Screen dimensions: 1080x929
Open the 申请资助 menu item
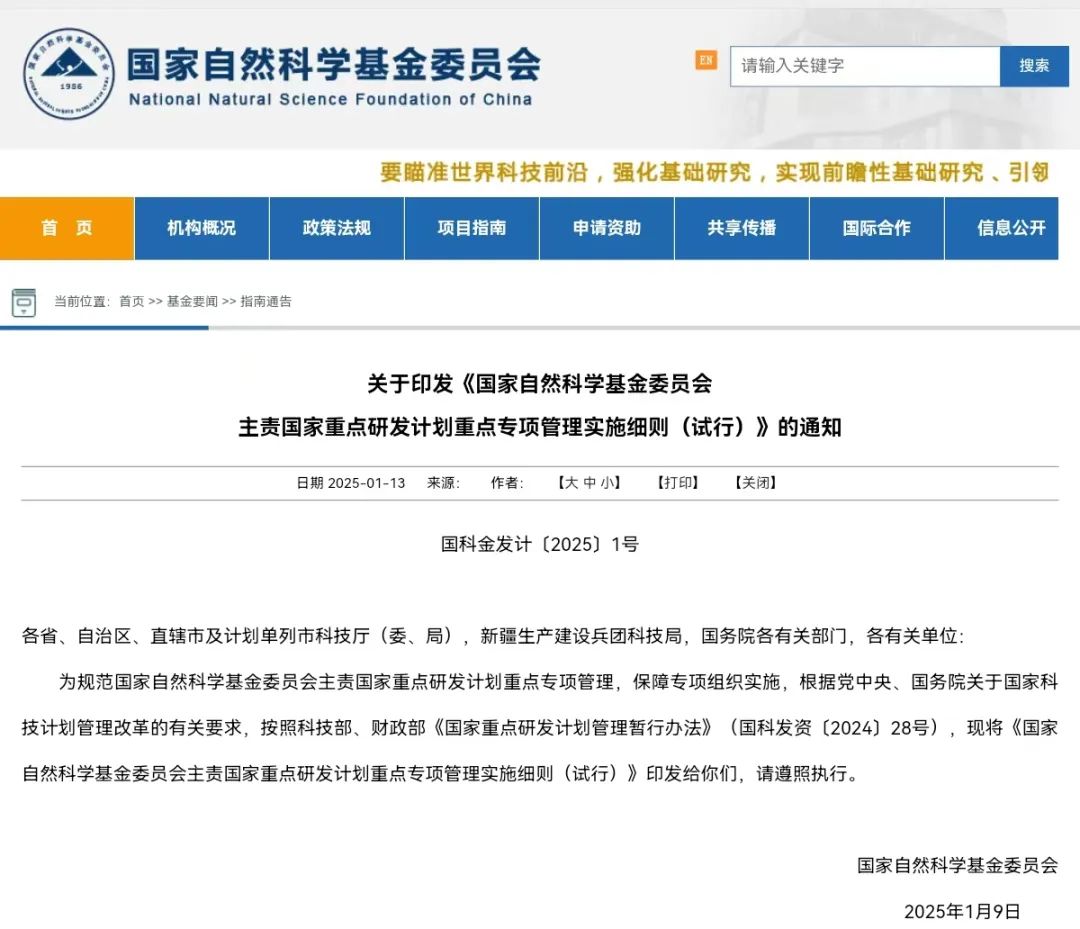(x=607, y=228)
